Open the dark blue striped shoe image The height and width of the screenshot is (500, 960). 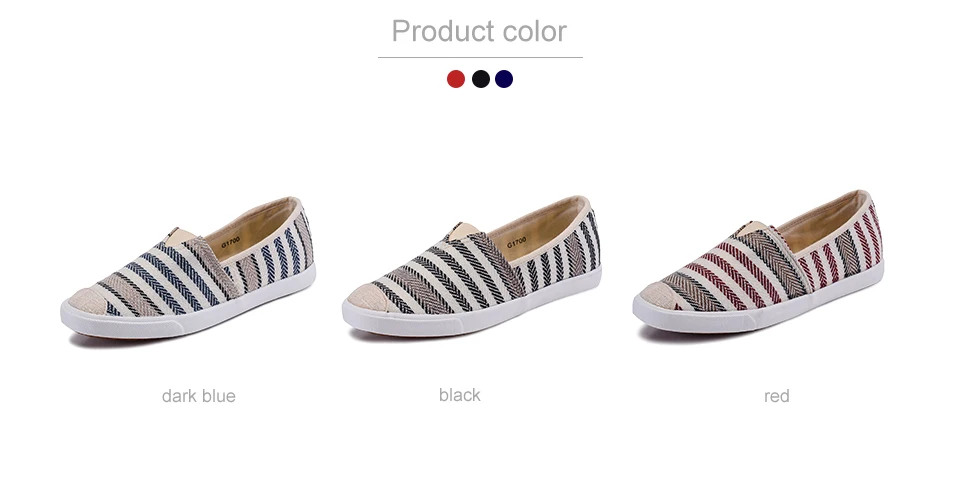pyautogui.click(x=188, y=269)
